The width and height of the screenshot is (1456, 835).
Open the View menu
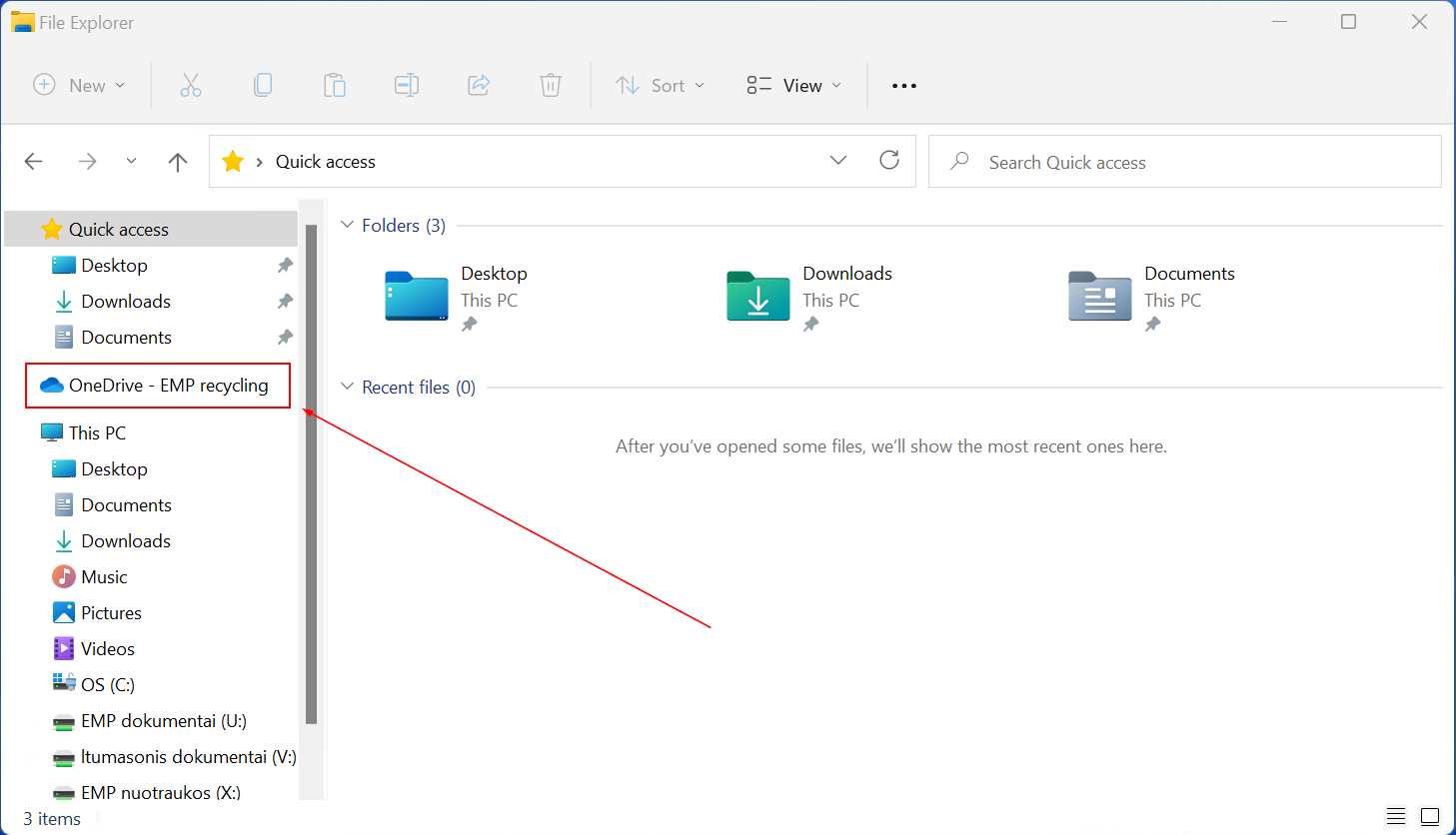[x=794, y=86]
